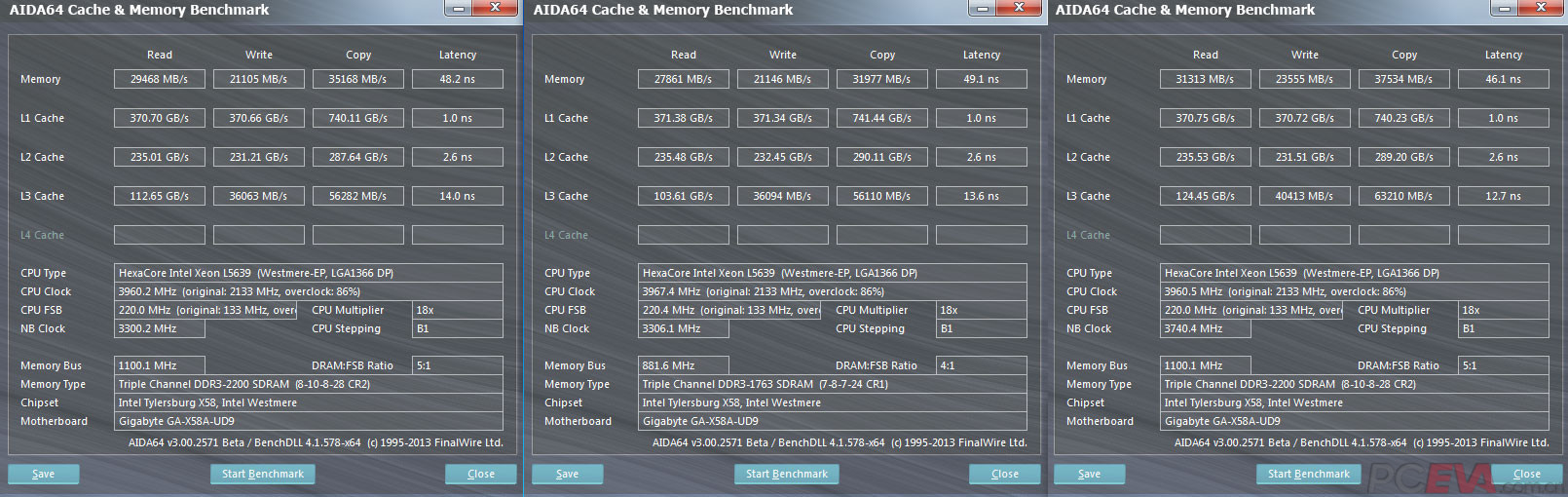Click Memory Bus value 881.6 MHz
Screen dimensions: 1568x497
[x=684, y=365]
